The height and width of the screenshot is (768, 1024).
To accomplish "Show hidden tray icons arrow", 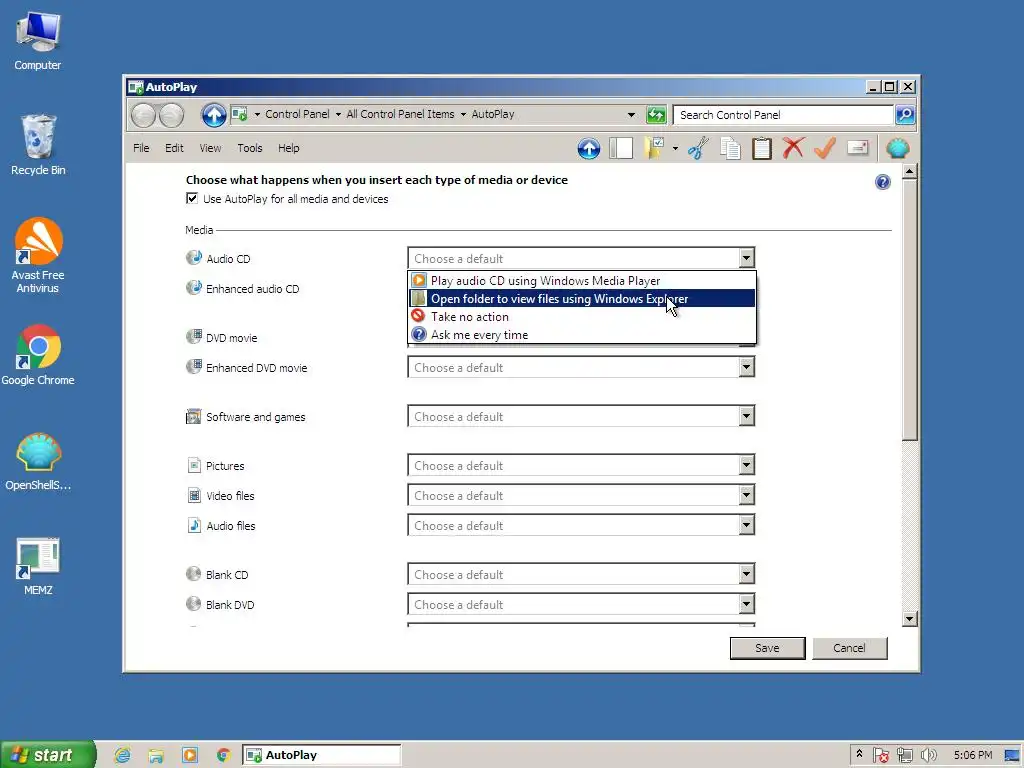I will 859,754.
